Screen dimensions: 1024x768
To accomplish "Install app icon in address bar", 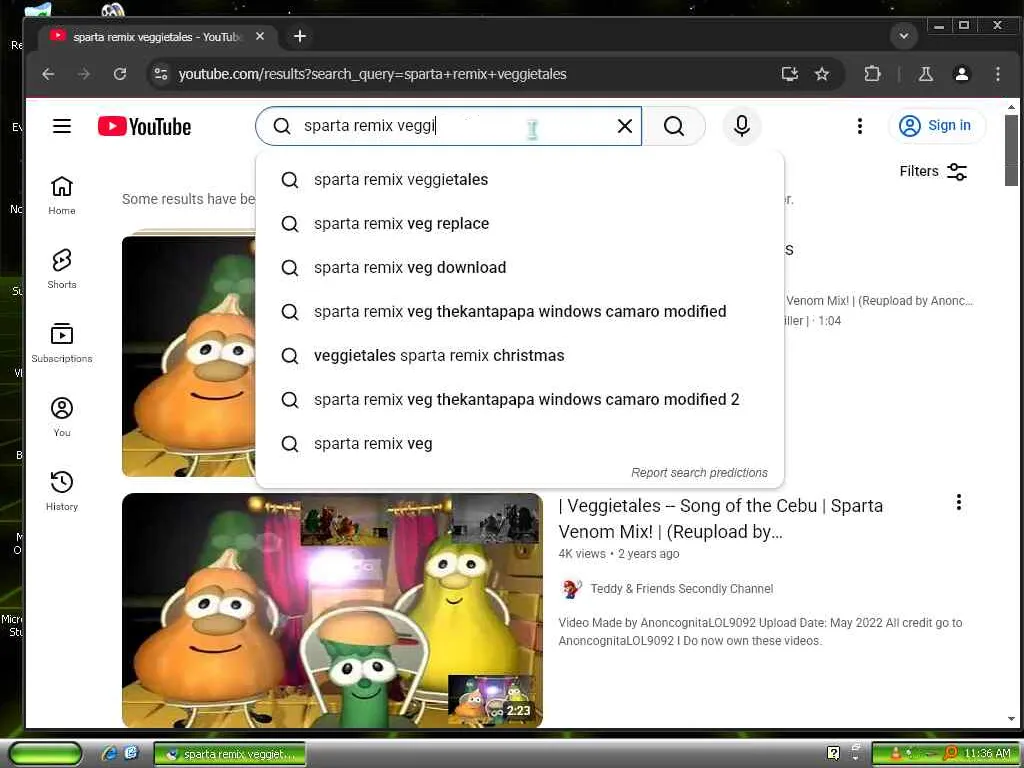I will coord(790,74).
